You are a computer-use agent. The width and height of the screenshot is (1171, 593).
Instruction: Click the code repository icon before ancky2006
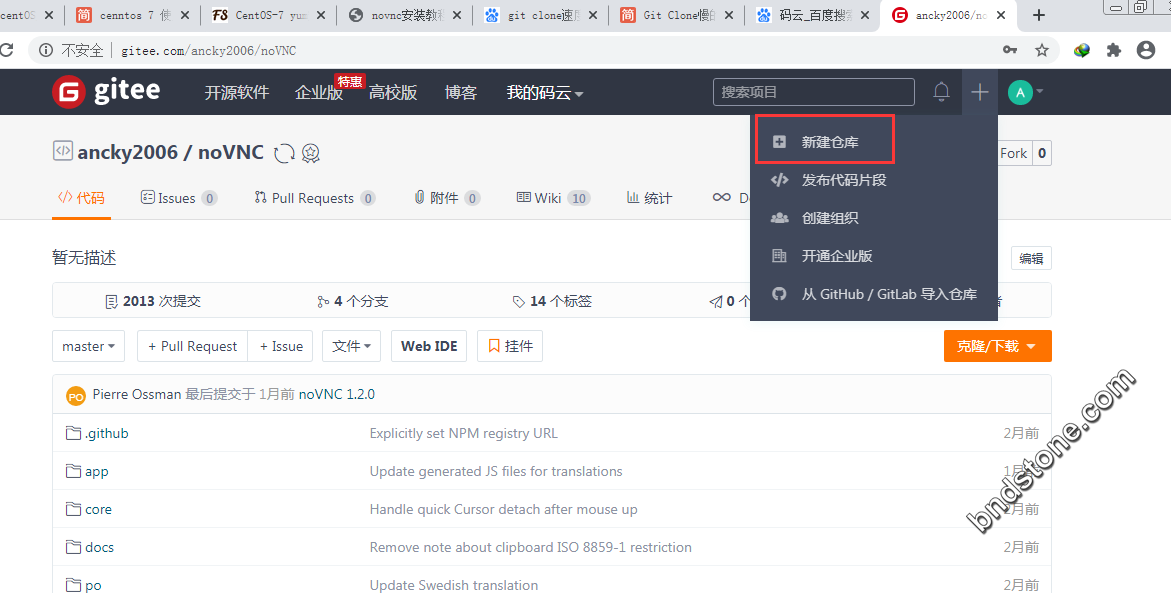click(x=63, y=151)
